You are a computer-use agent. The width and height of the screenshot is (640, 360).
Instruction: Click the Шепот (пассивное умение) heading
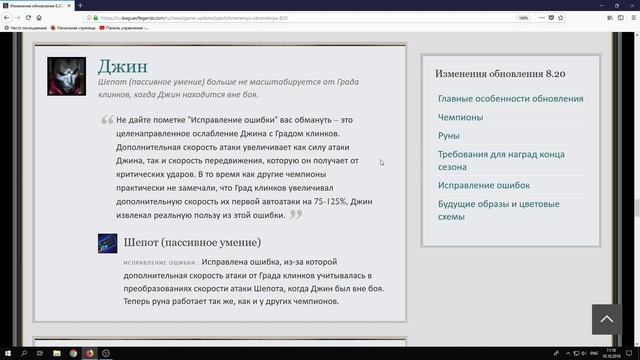192,242
